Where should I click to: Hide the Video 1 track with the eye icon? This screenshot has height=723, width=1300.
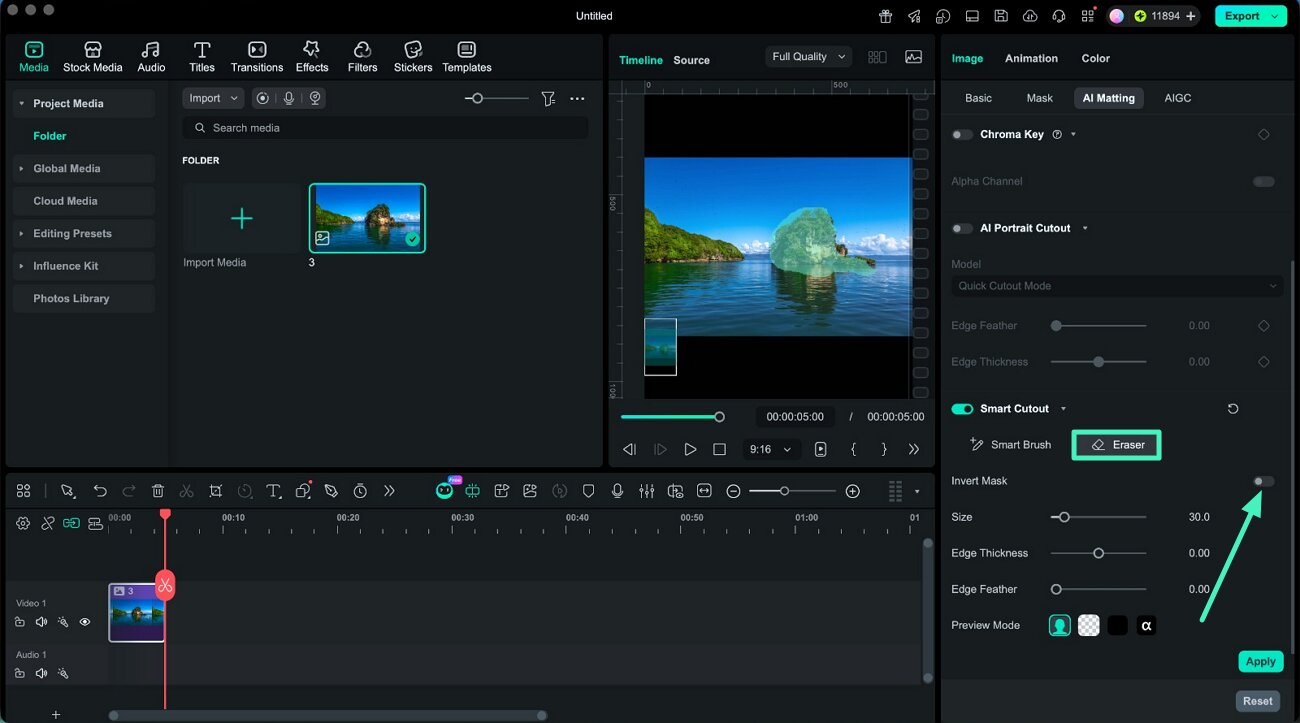tap(85, 622)
